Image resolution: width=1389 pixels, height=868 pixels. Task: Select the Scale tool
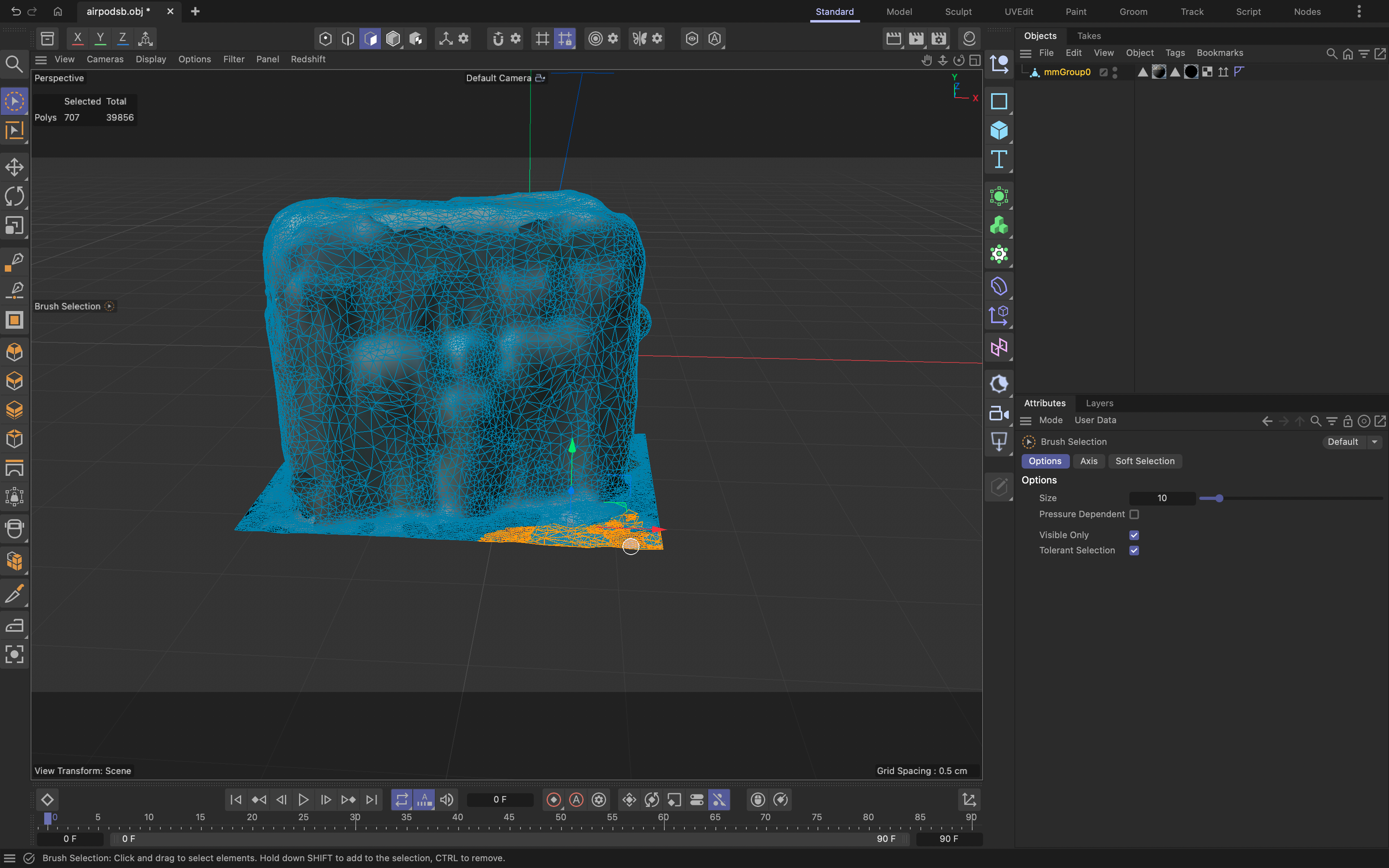pos(14,225)
